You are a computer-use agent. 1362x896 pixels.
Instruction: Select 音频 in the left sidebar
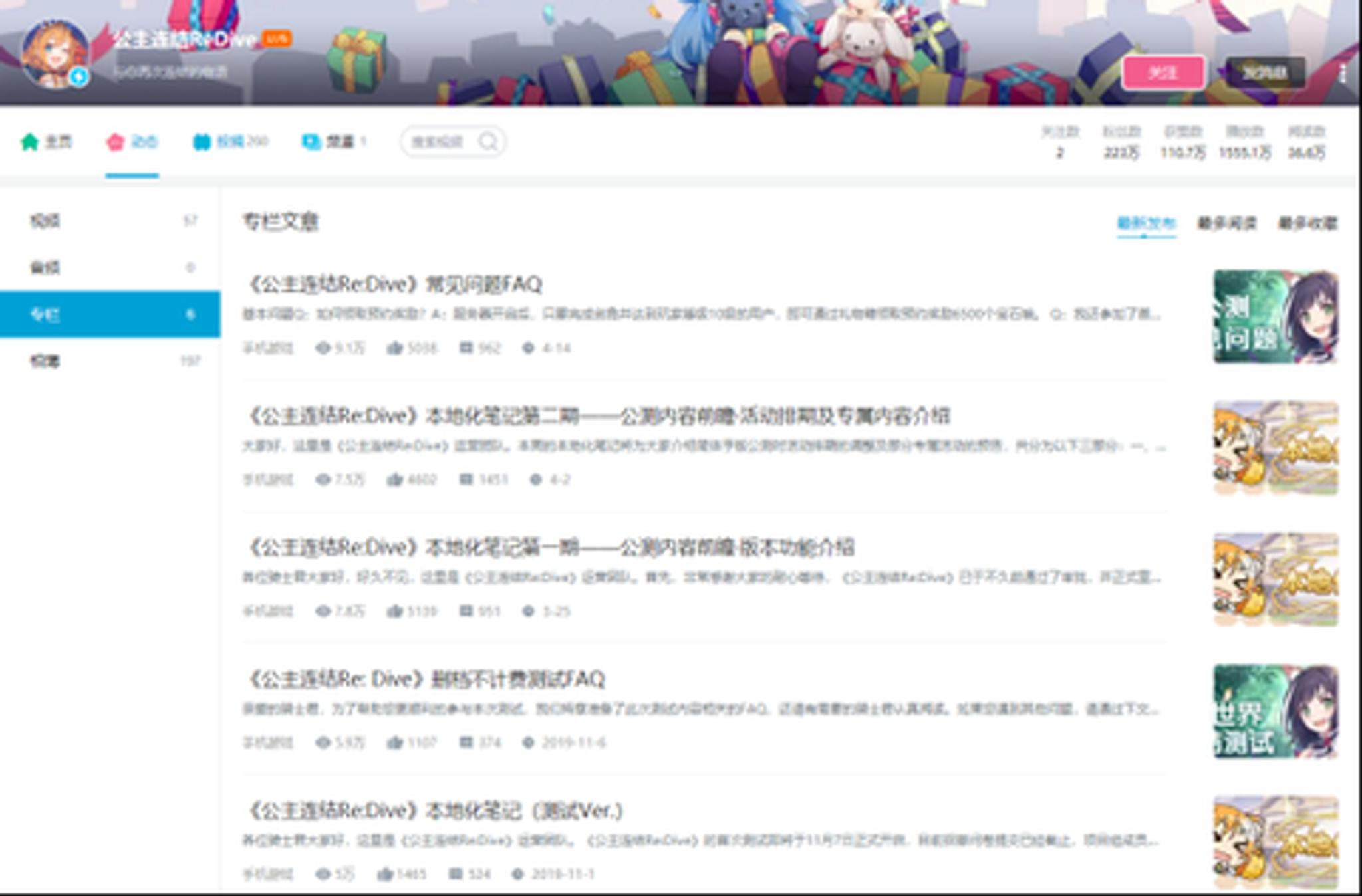coord(110,267)
